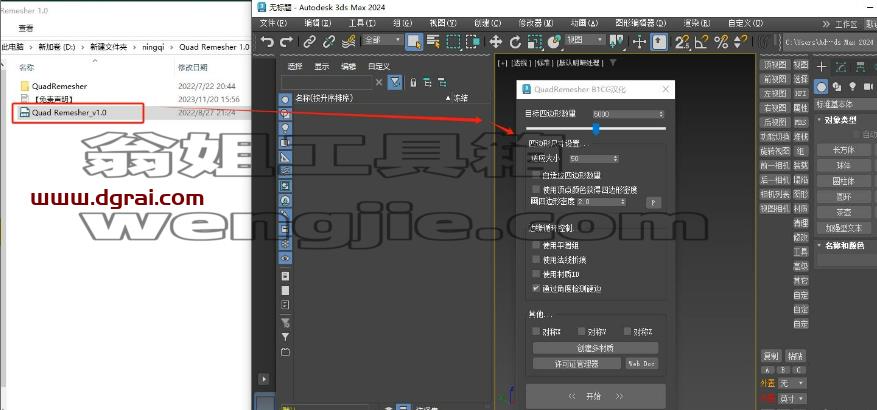Open the 渲染(R) menu
This screenshot has width=877, height=410.
point(696,23)
